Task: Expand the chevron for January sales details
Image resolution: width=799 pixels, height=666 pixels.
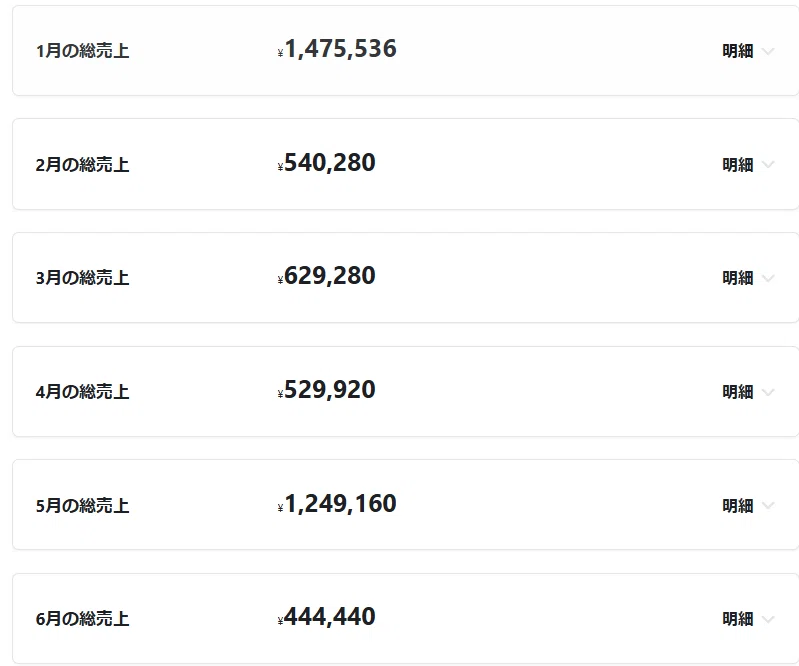Action: [x=768, y=51]
